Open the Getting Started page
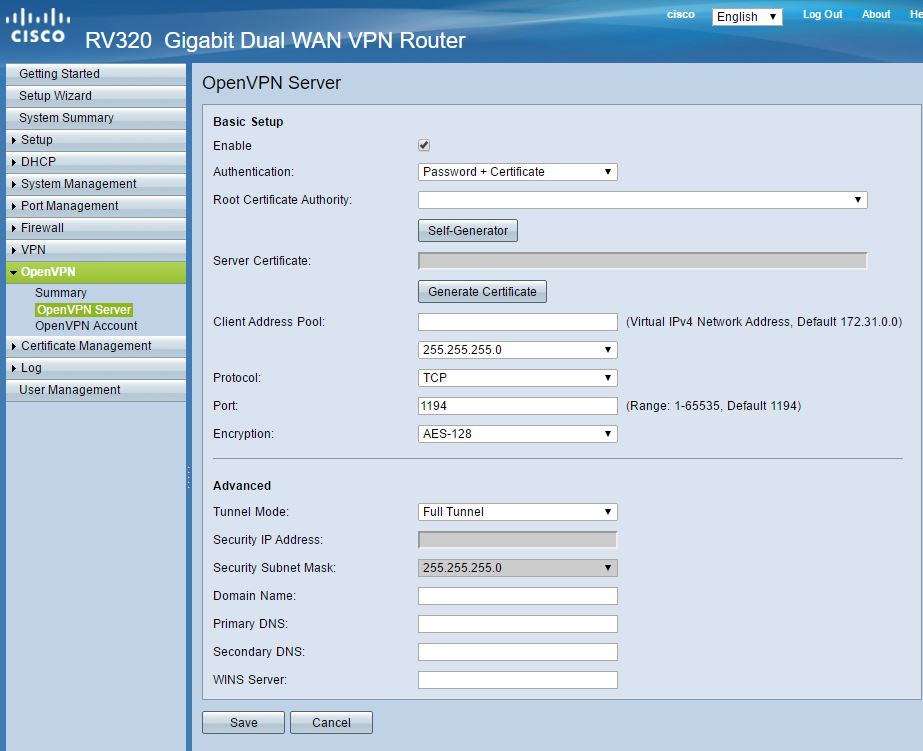The height and width of the screenshot is (751, 923). (96, 74)
